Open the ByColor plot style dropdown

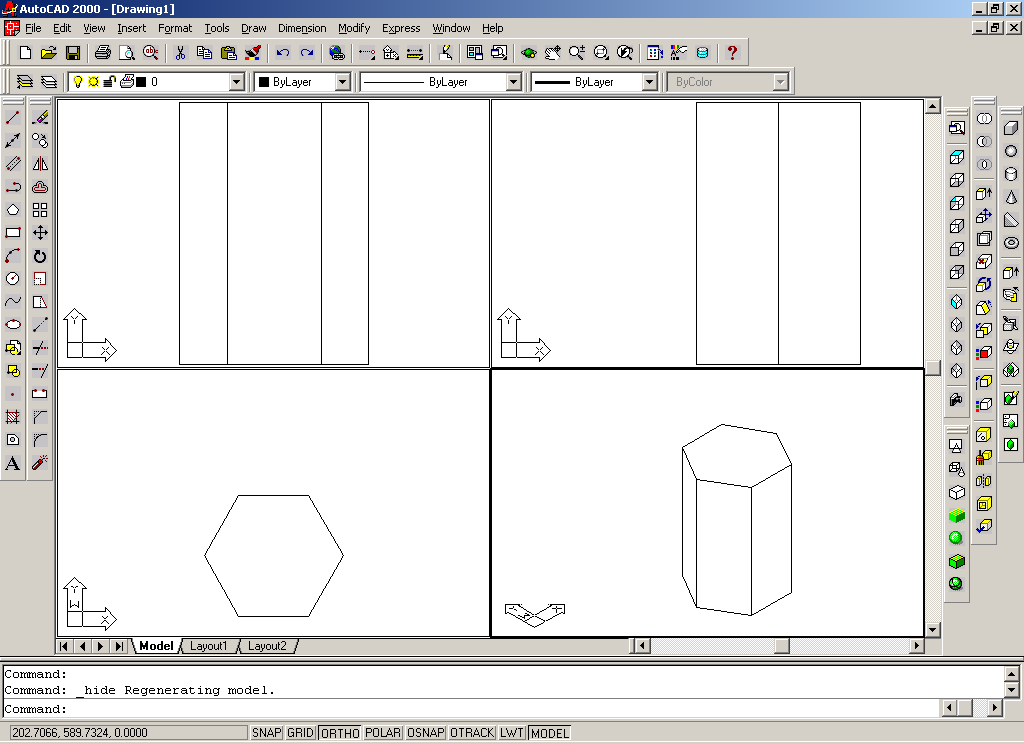780,82
